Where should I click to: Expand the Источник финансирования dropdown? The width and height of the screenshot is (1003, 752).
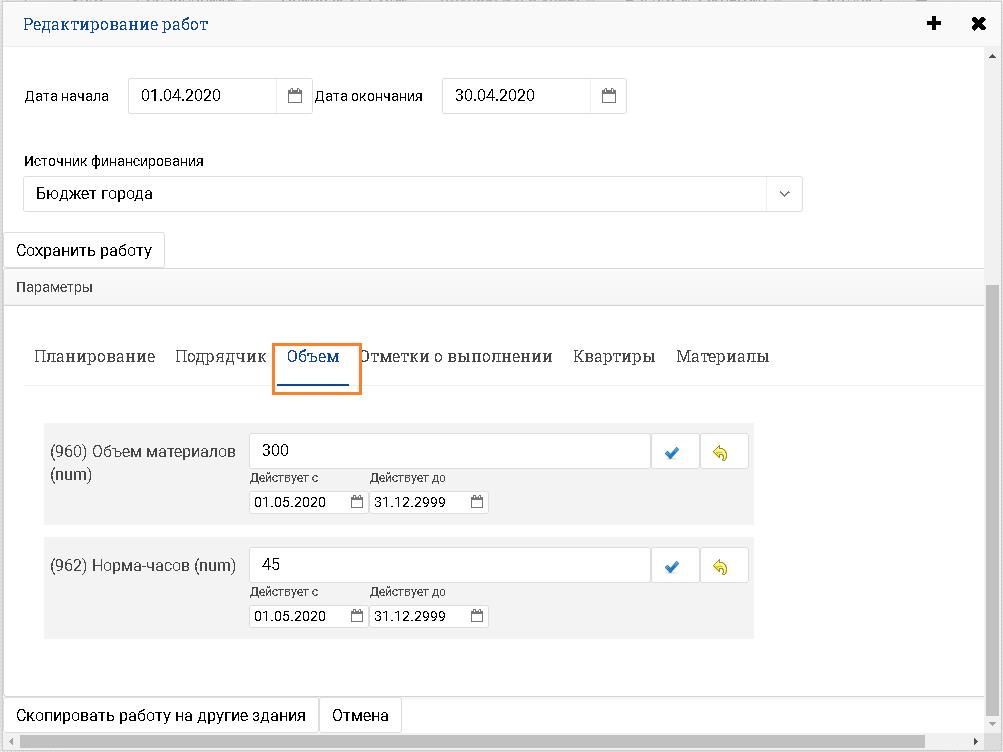click(784, 194)
